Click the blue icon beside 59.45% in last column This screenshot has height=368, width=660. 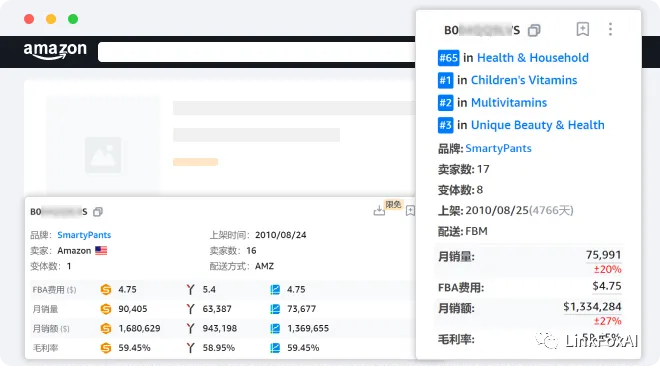[275, 348]
